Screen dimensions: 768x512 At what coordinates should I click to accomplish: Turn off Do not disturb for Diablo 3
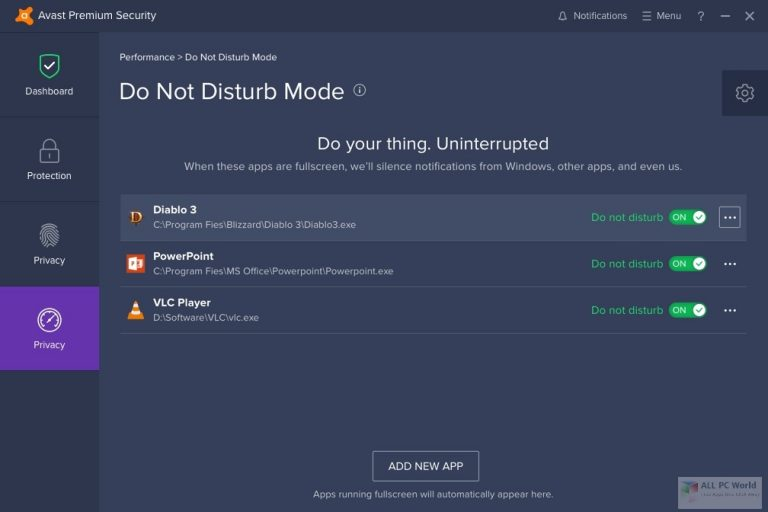pyautogui.click(x=688, y=217)
